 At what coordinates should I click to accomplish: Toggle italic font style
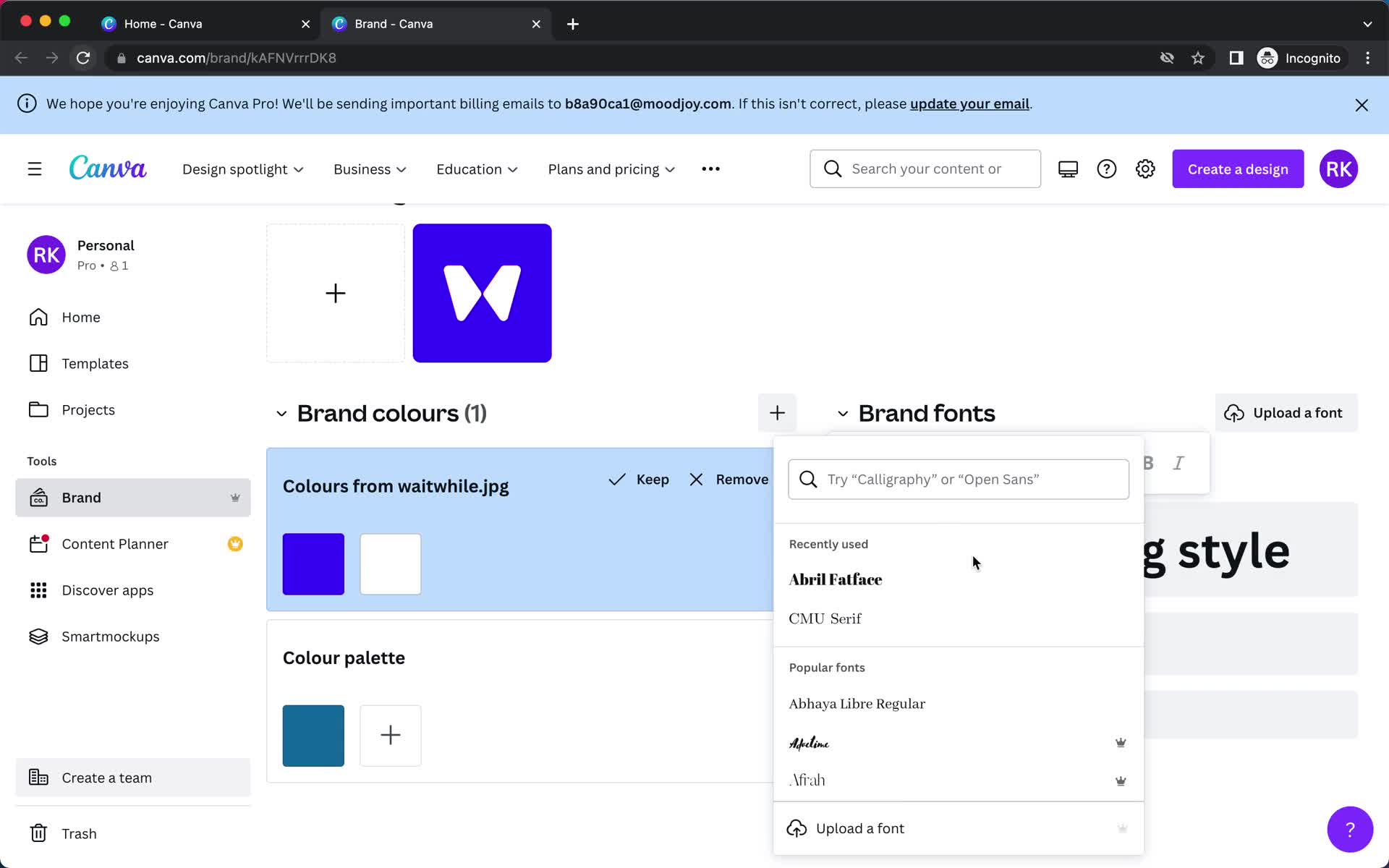(1178, 463)
